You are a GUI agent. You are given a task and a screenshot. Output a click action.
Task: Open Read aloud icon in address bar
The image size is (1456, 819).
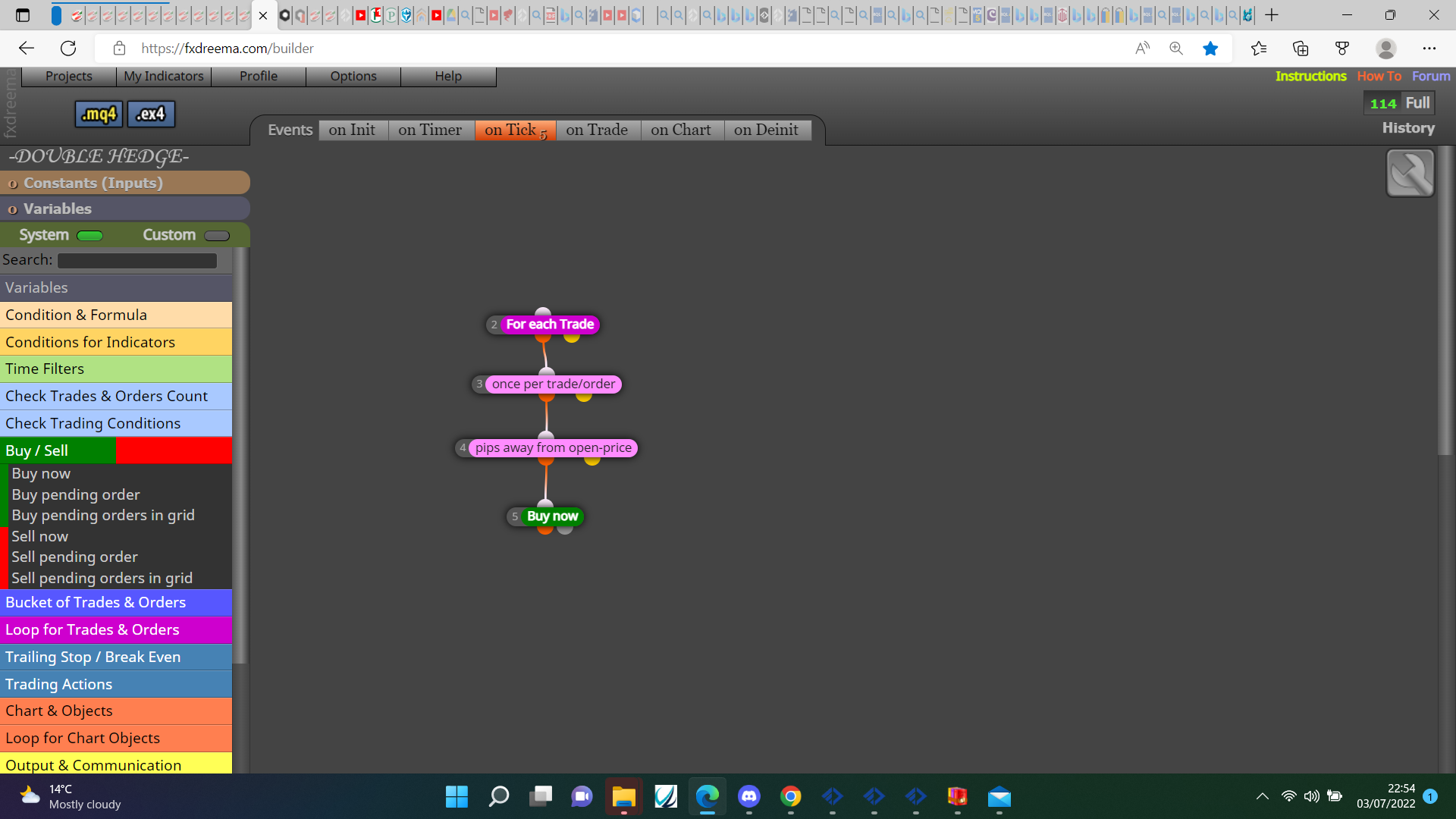1143,49
